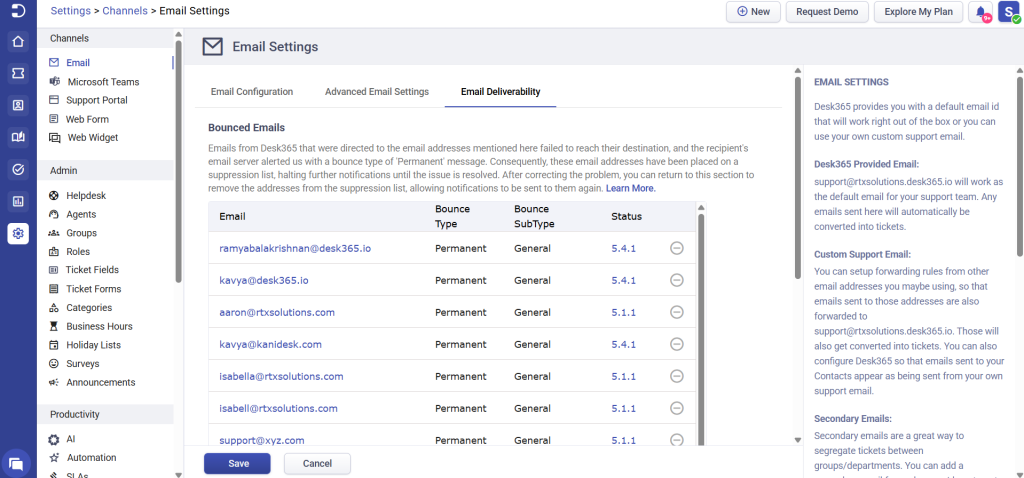Click the Bounce SubType column header
Image resolution: width=1024 pixels, height=478 pixels.
(x=534, y=216)
